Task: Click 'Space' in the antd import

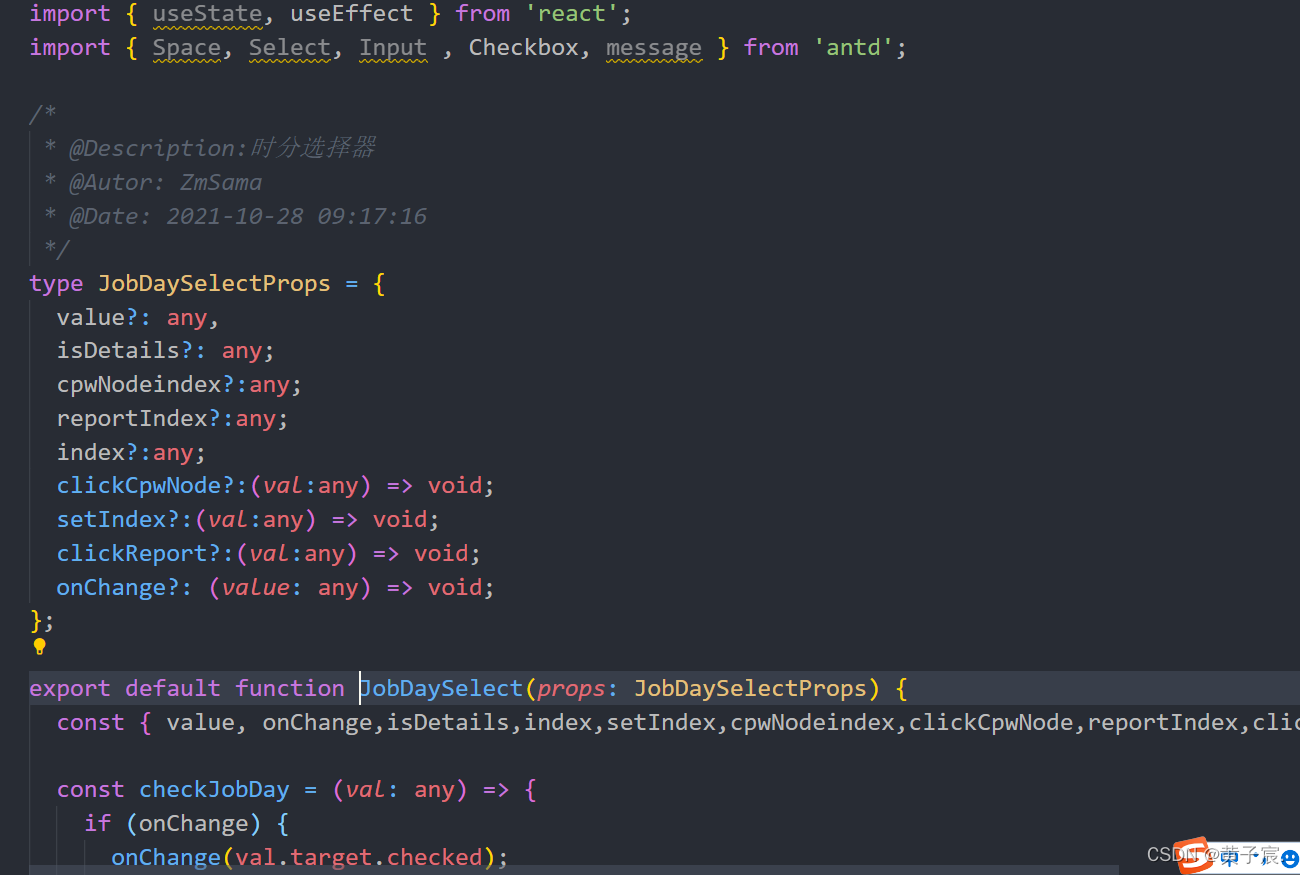Action: [187, 48]
